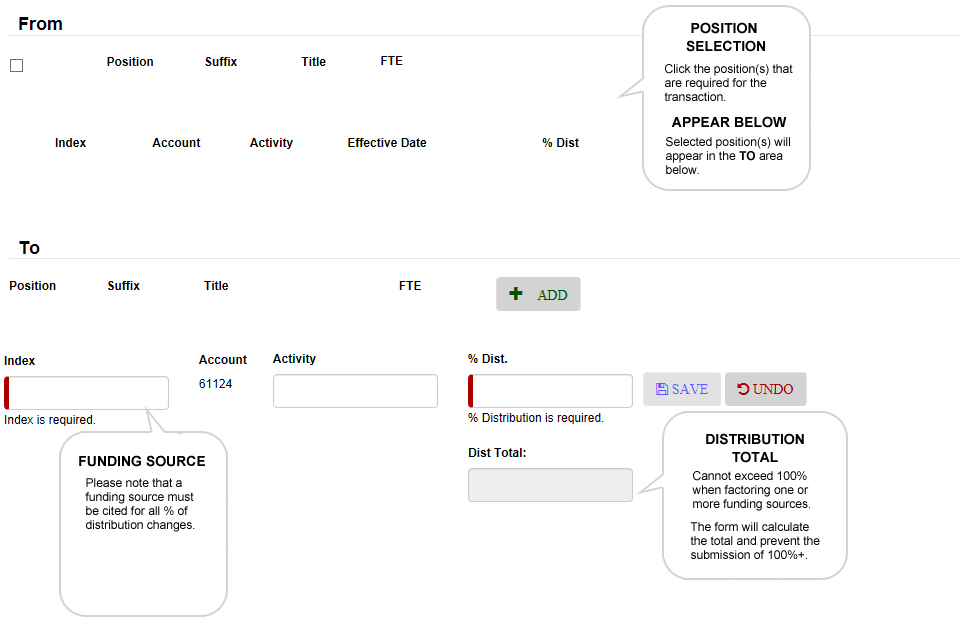Image resolution: width=960 pixels, height=629 pixels.
Task: Click the Effective Date column header
Action: coord(387,142)
